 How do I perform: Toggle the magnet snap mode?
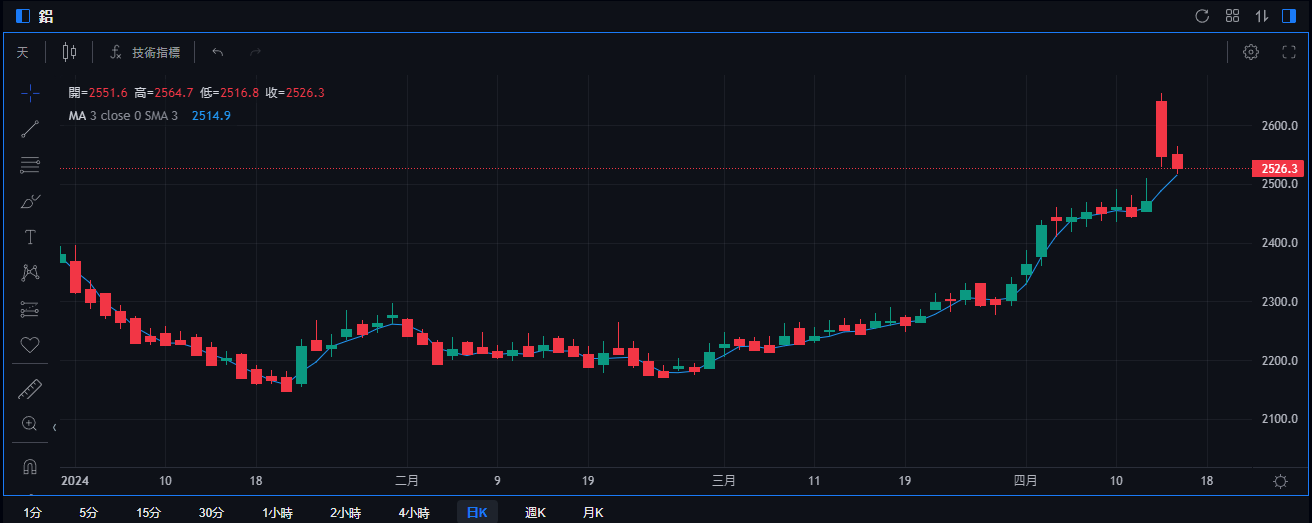30,467
